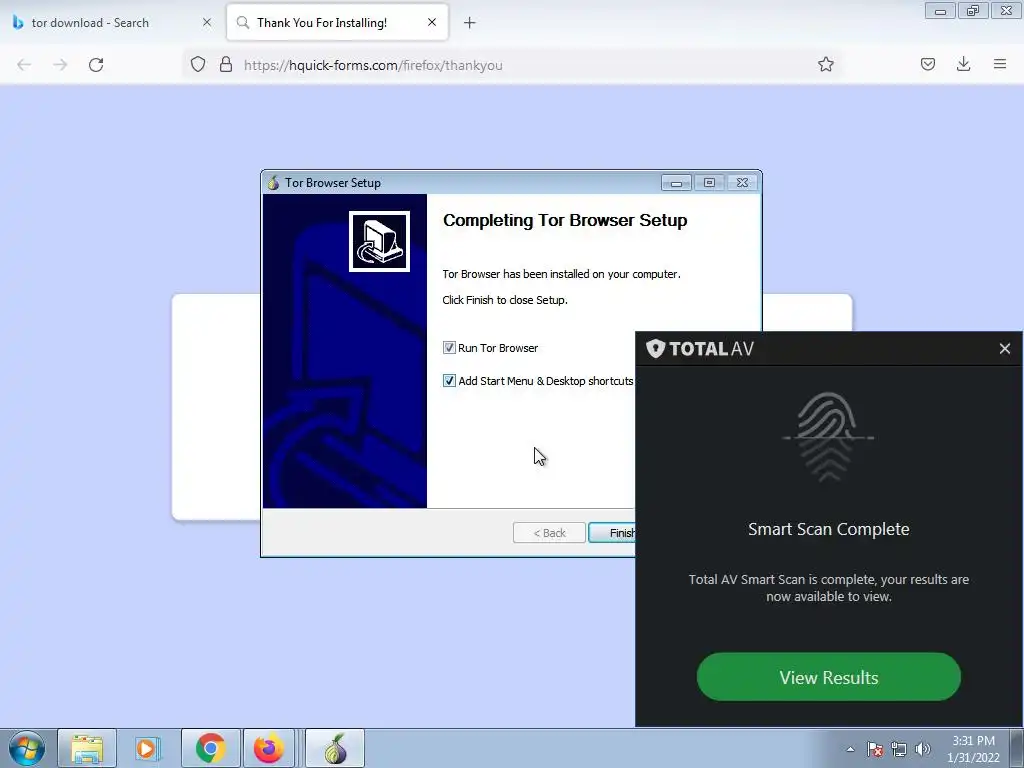The image size is (1024, 768).
Task: Bookmark this page with the star icon
Action: pos(825,64)
